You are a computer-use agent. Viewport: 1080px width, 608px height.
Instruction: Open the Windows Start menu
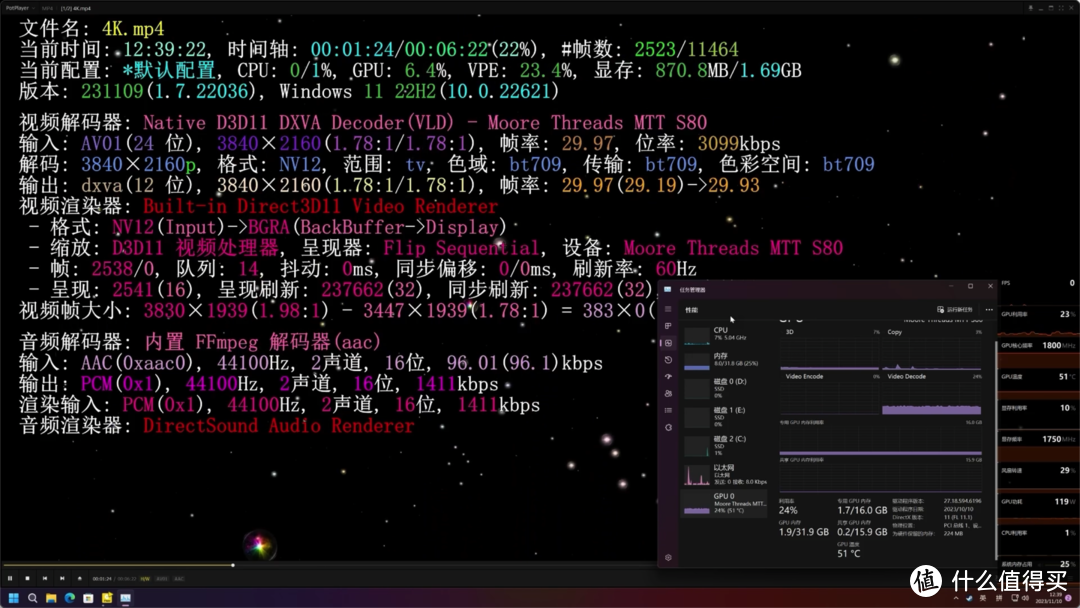click(x=13, y=598)
